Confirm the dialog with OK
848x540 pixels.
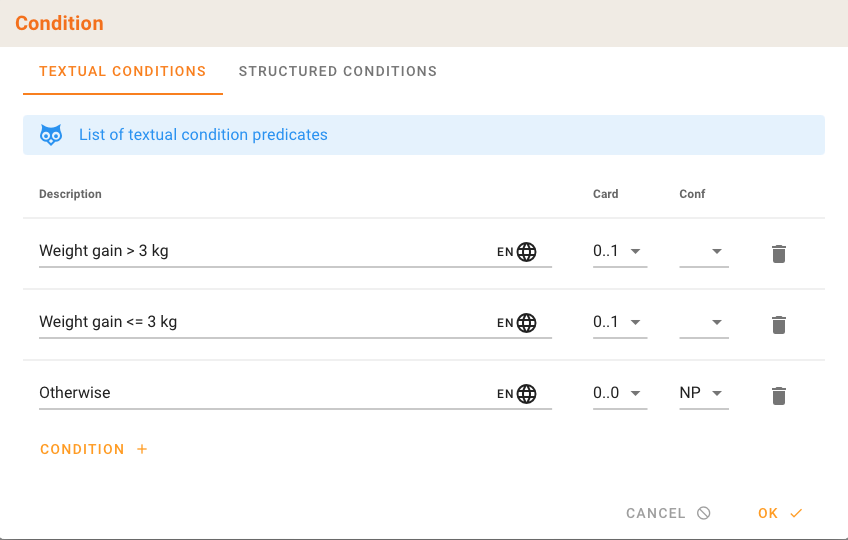tap(780, 513)
